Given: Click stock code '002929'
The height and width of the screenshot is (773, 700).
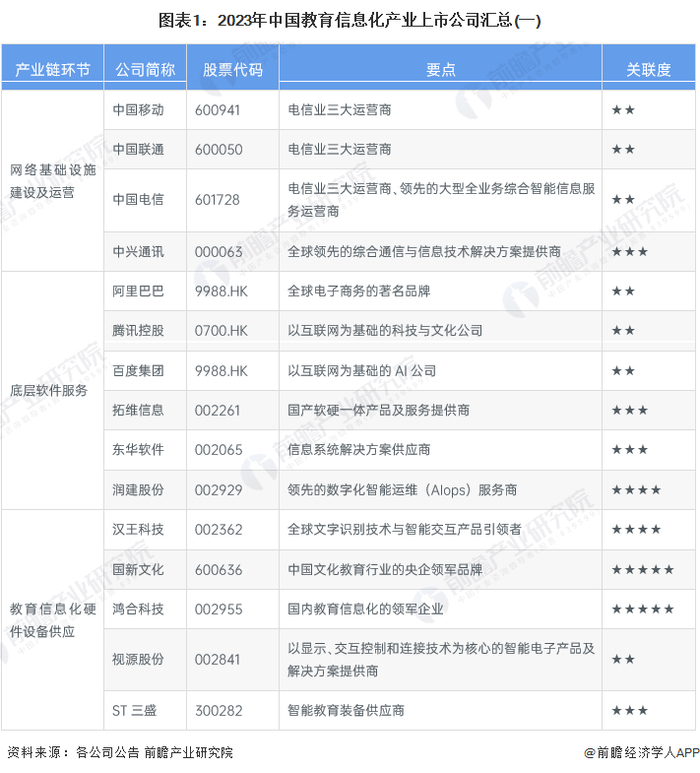Looking at the screenshot, I should point(218,490).
